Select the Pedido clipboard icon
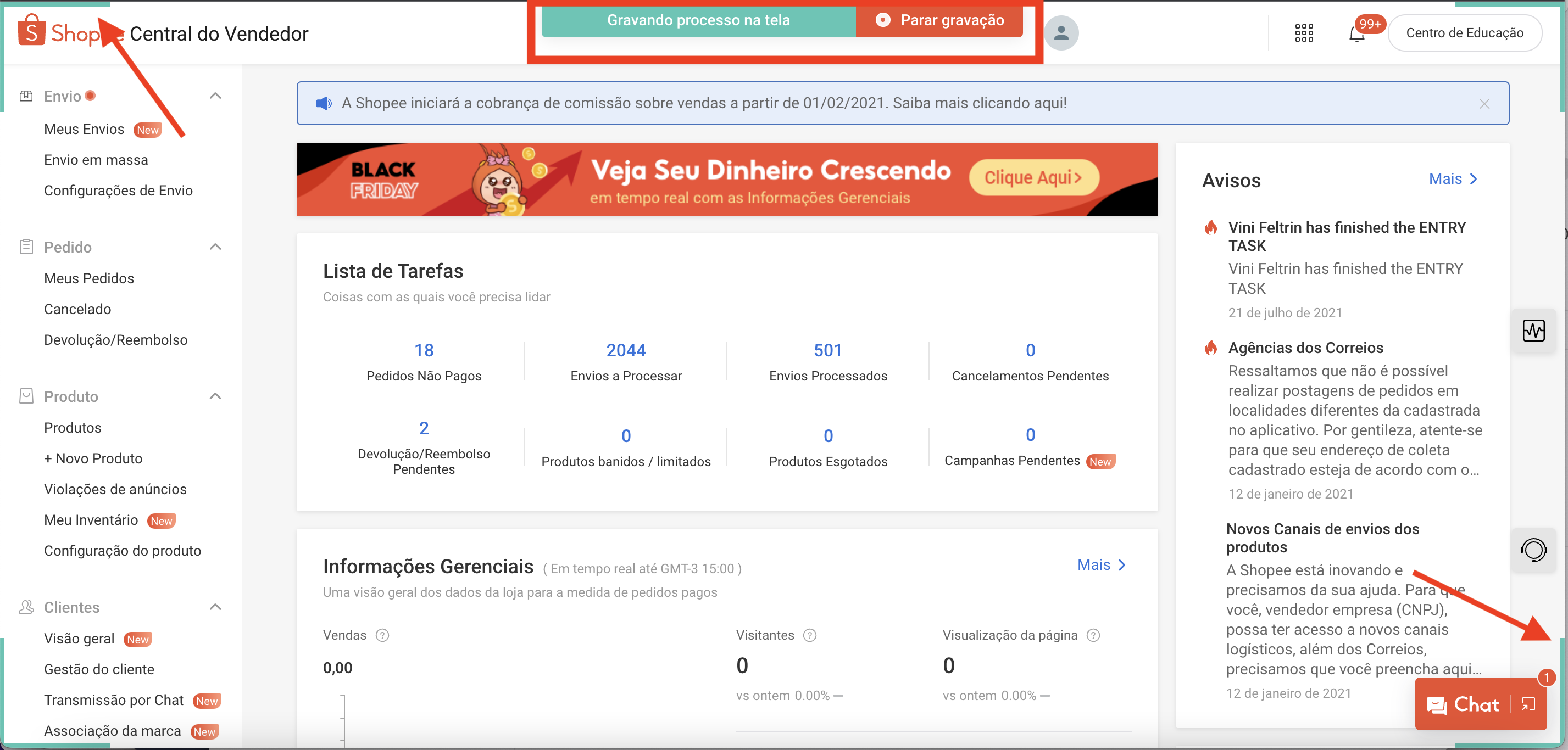This screenshot has width=1568, height=750. click(x=26, y=247)
